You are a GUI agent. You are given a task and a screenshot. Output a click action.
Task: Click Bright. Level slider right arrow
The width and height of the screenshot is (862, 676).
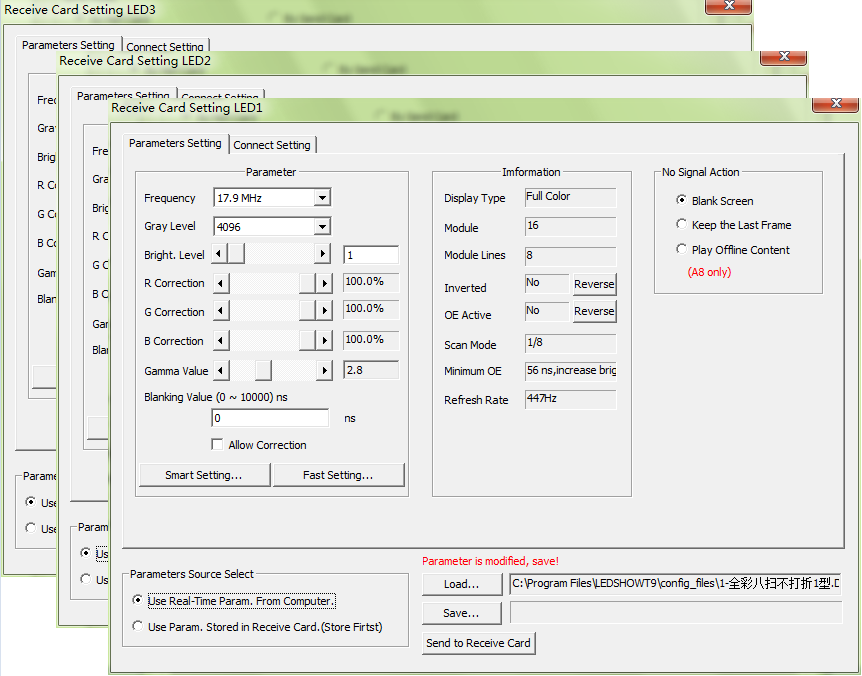[323, 253]
